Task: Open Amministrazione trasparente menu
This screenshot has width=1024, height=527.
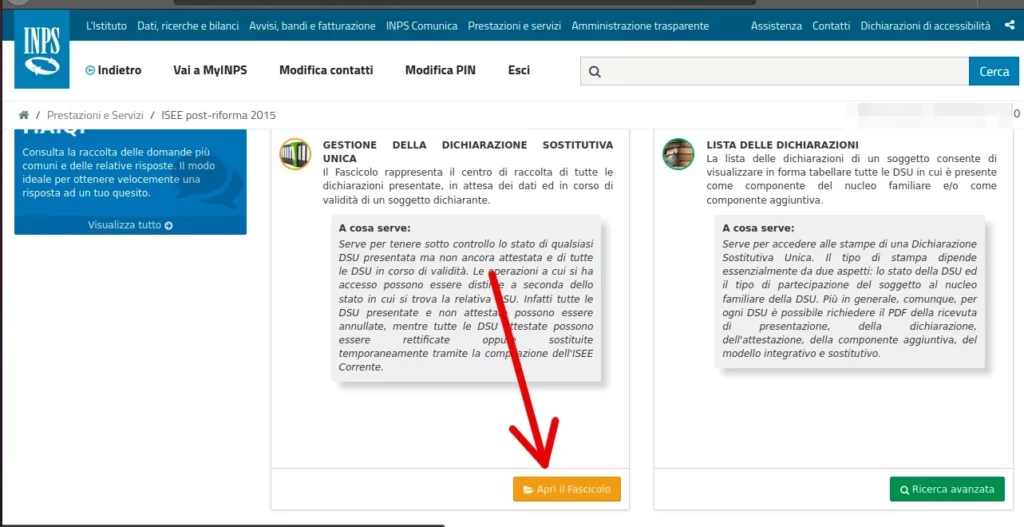Action: [x=640, y=26]
